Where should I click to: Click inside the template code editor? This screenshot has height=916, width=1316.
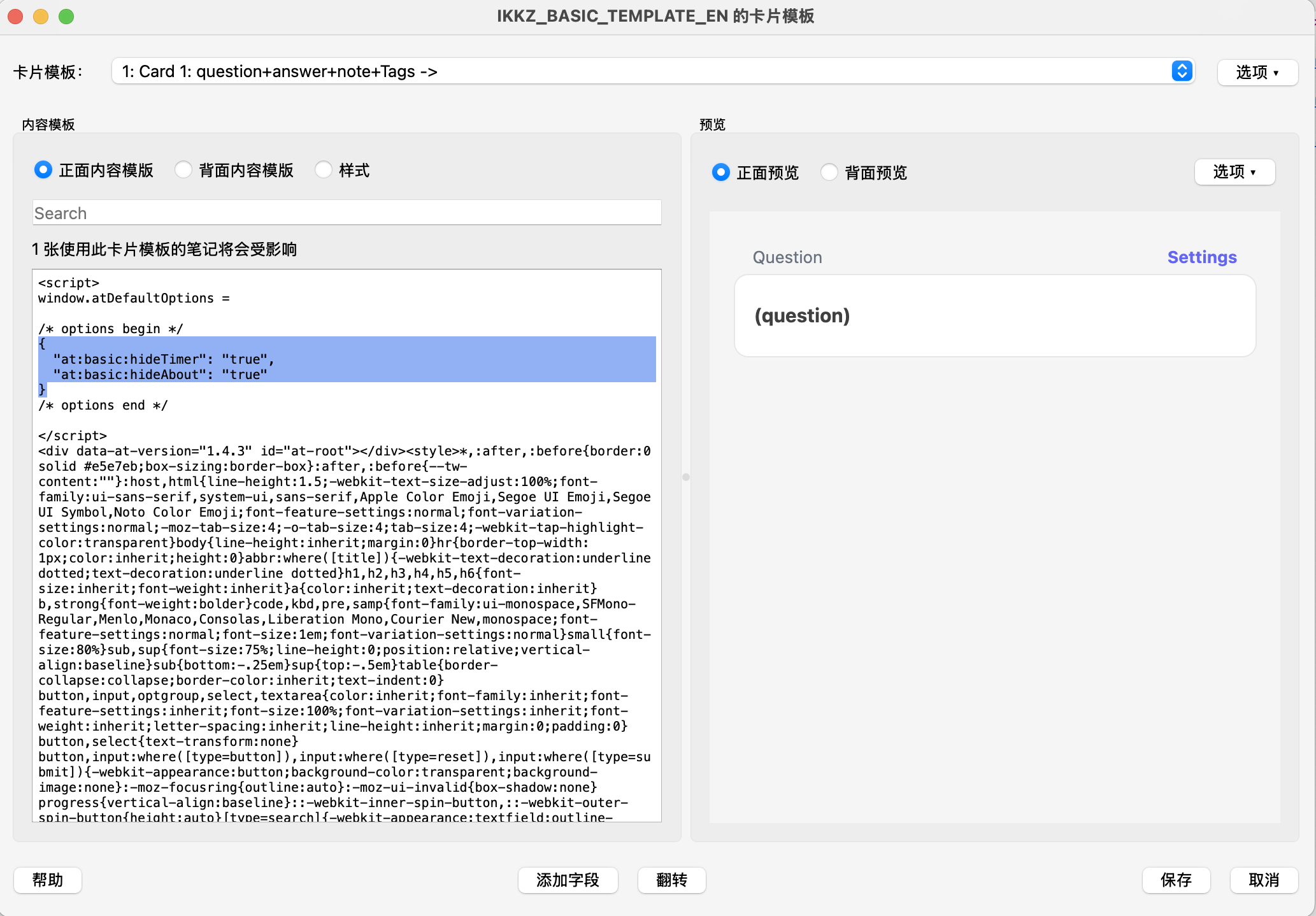point(347,573)
